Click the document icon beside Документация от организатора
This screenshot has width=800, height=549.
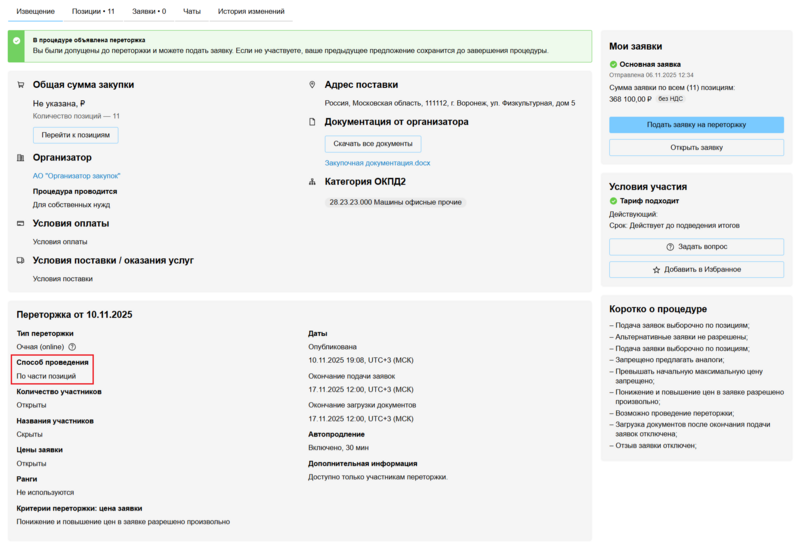click(313, 122)
